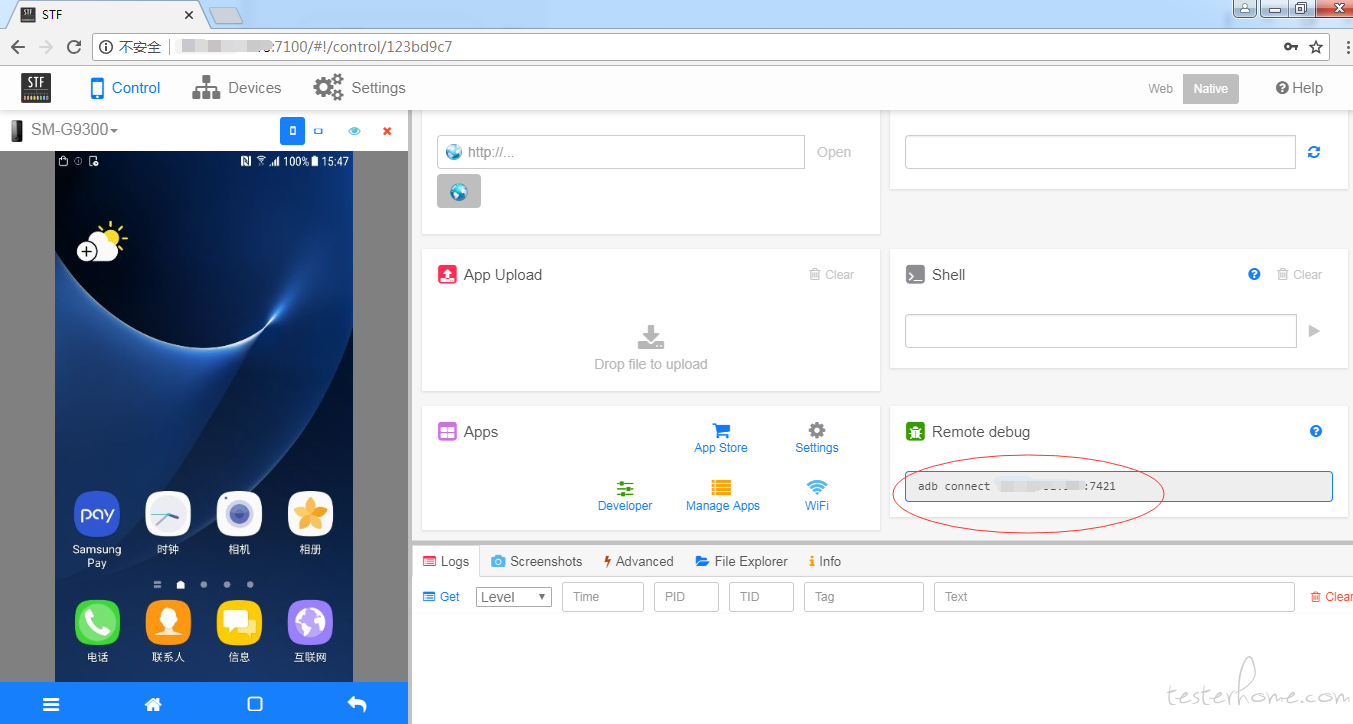Click the device Home button
This screenshot has height=724, width=1353.
point(153,704)
